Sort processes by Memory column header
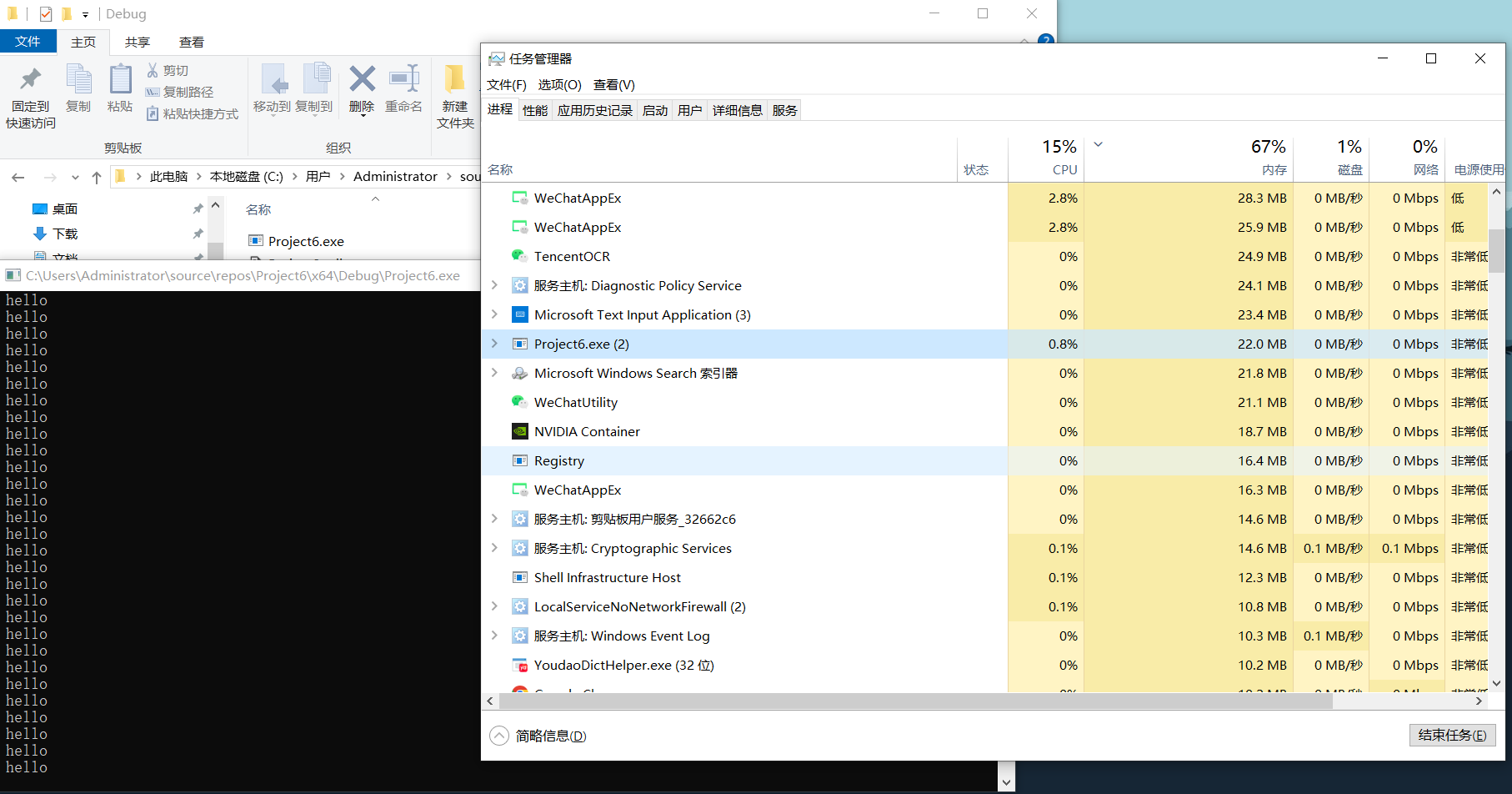 1189,158
